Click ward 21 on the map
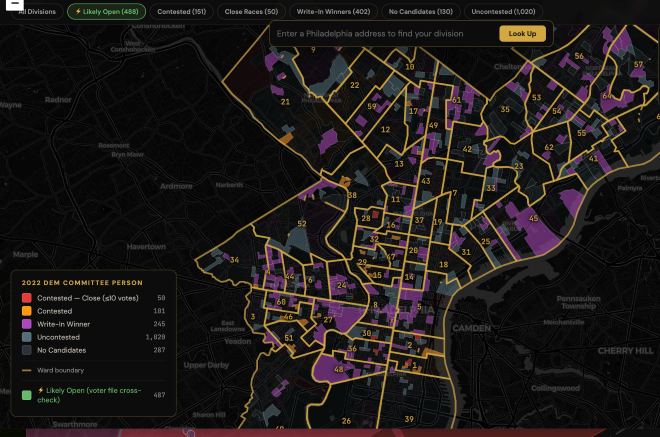This screenshot has width=660, height=437. 286,101
